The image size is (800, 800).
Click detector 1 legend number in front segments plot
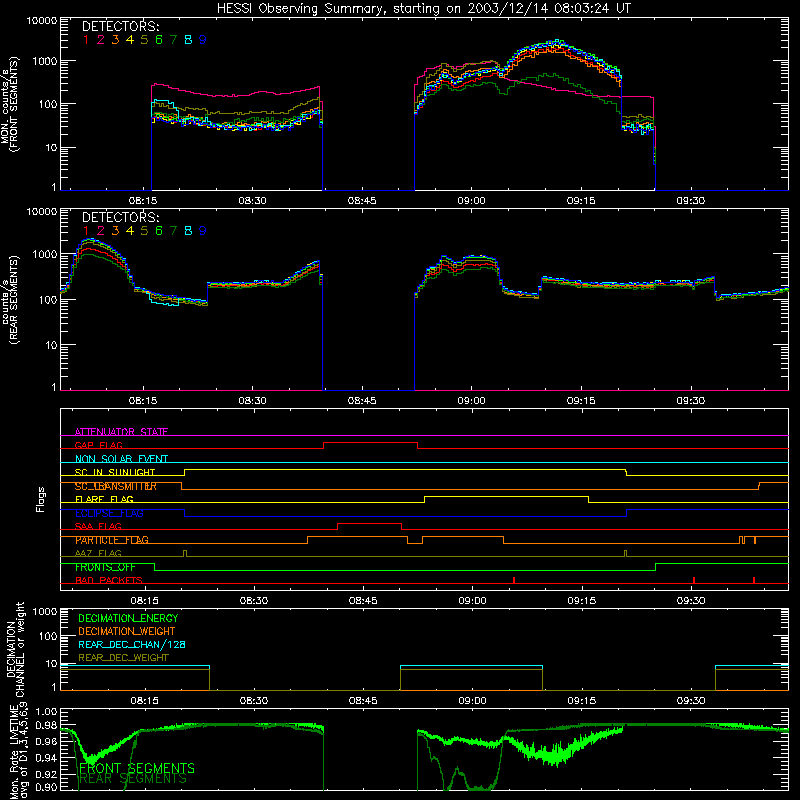click(x=86, y=40)
